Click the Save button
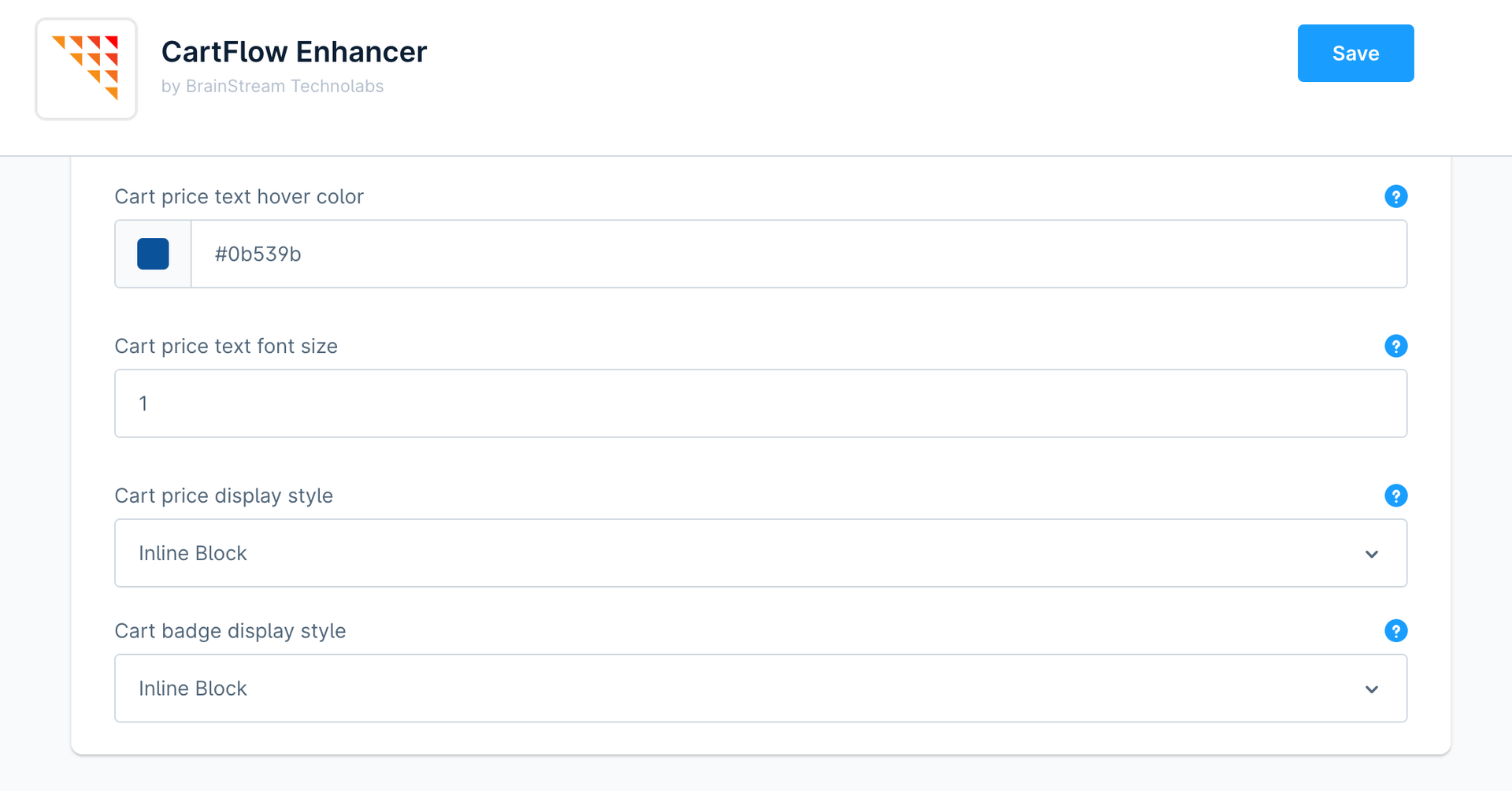 (x=1355, y=53)
